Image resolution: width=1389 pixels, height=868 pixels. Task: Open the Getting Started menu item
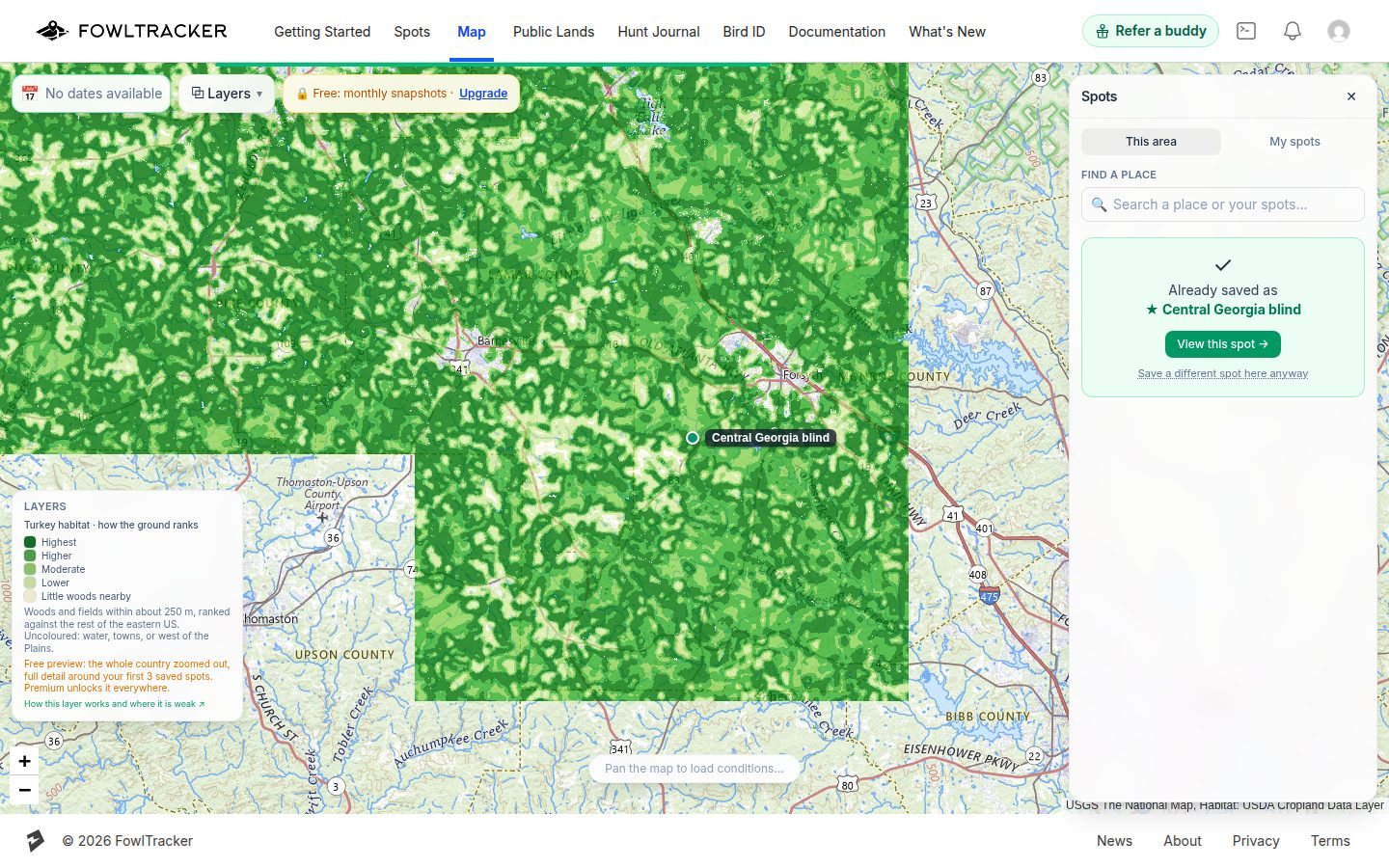pos(322,32)
